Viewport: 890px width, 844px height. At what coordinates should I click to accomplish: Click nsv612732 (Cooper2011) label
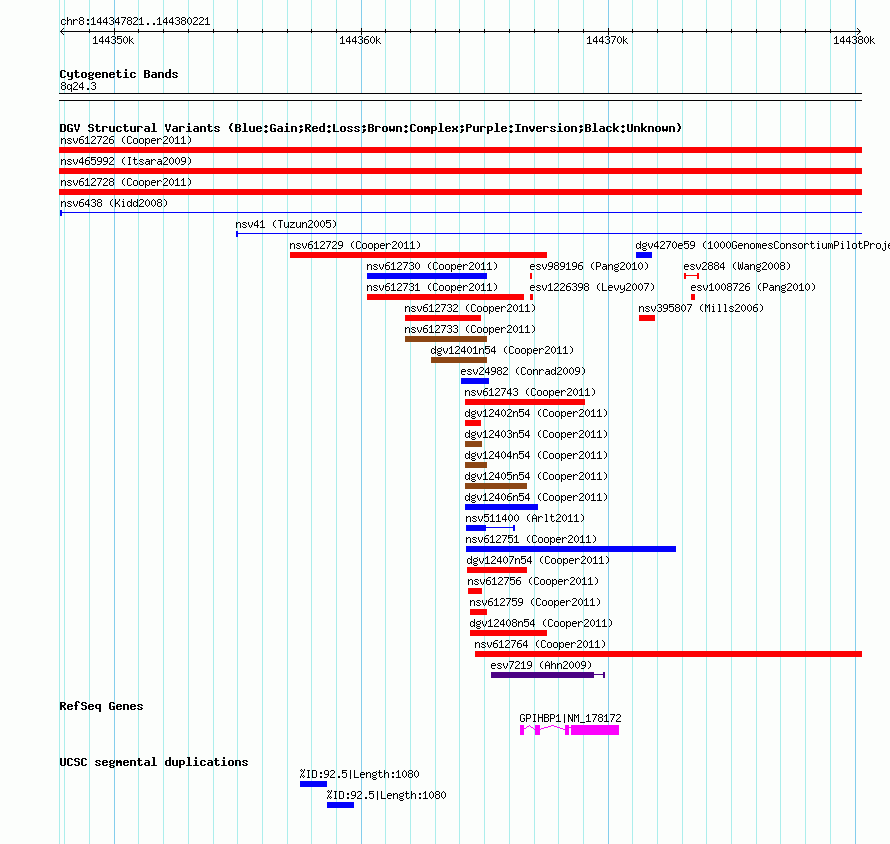[x=470, y=308]
